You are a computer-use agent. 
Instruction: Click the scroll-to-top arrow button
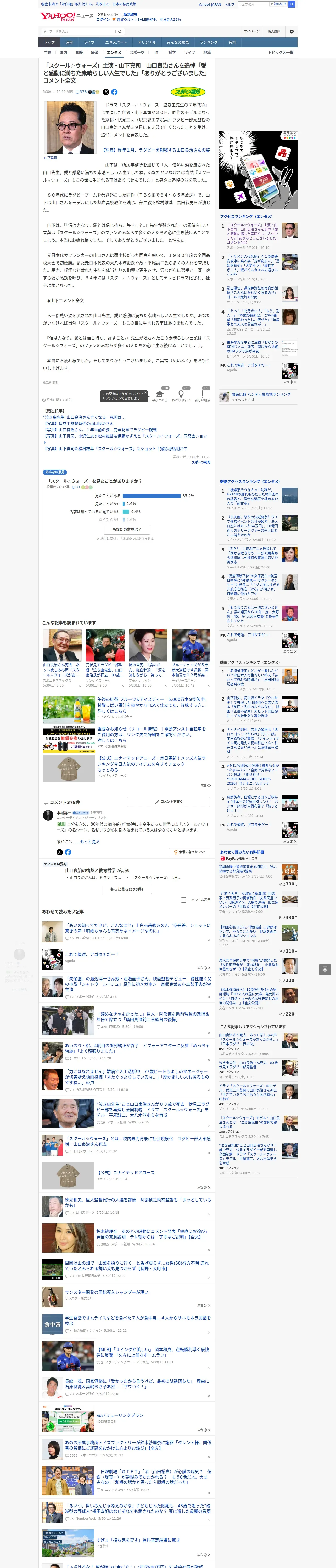pyautogui.click(x=325, y=969)
